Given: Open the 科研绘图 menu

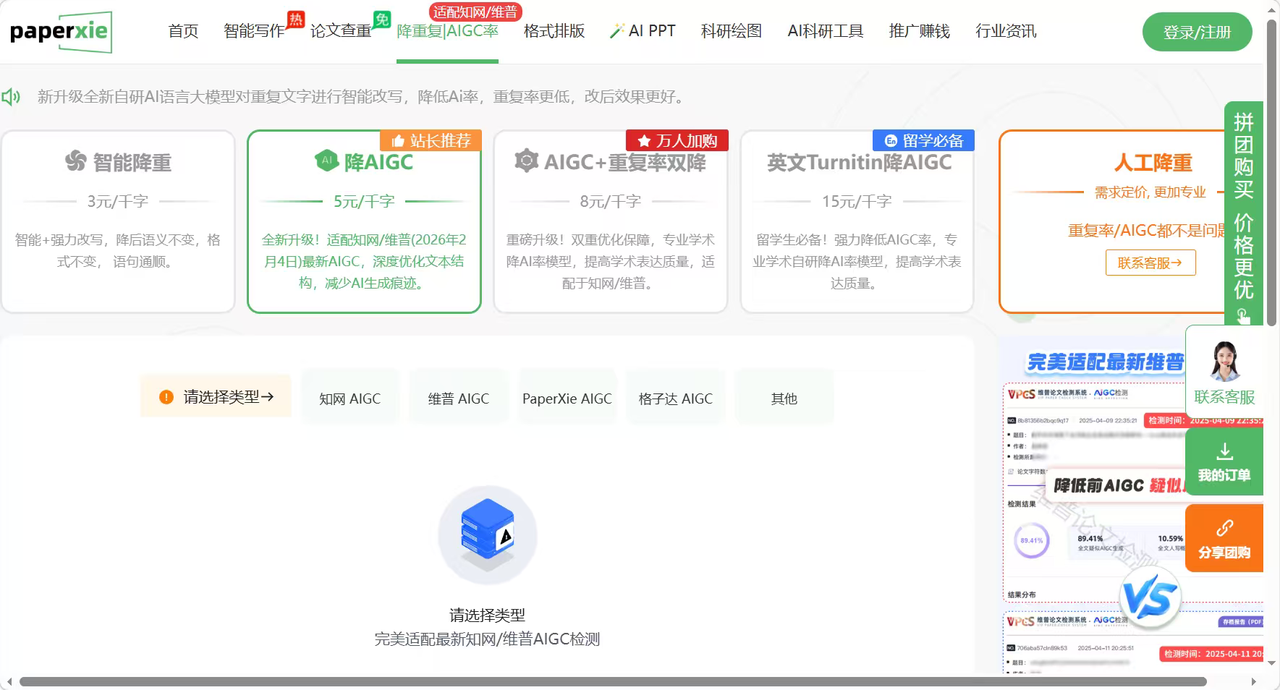Looking at the screenshot, I should point(731,31).
